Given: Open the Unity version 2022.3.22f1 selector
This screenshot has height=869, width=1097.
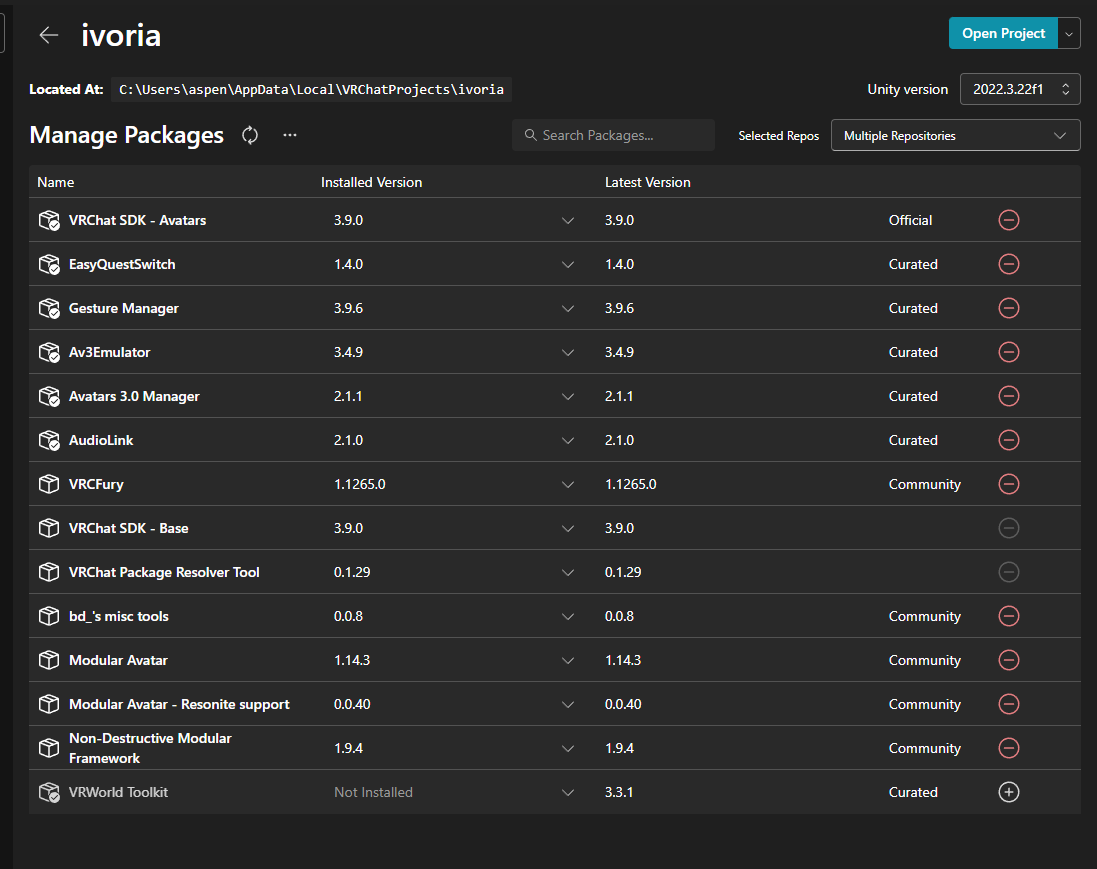Looking at the screenshot, I should coord(1019,89).
